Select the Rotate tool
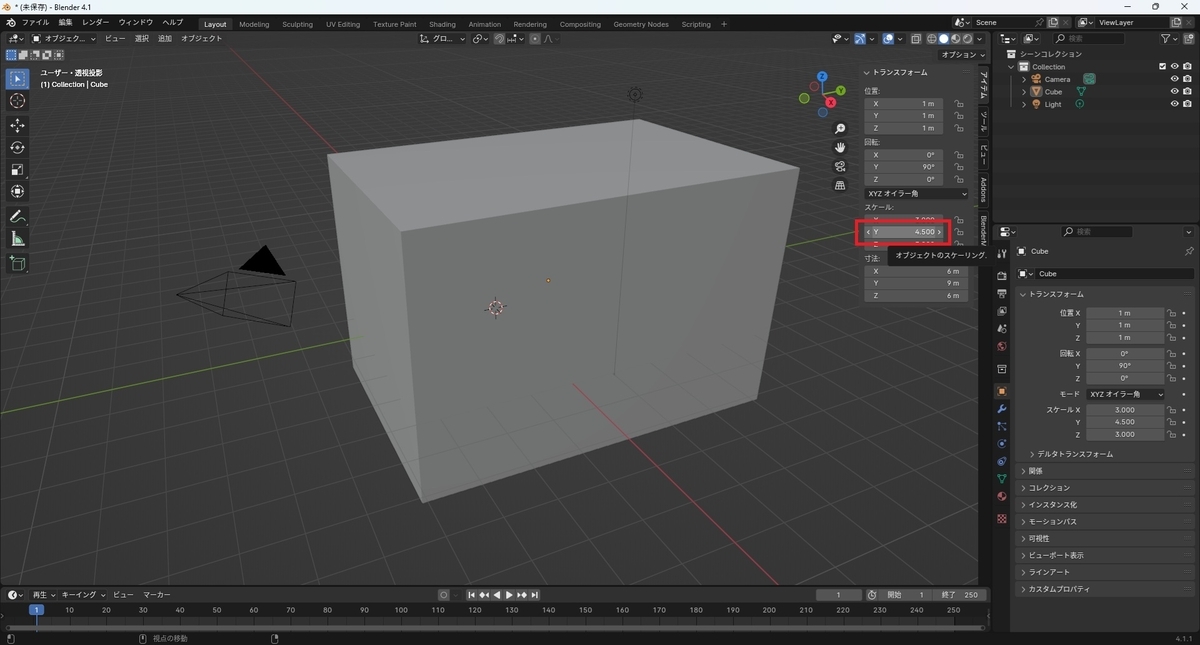The width and height of the screenshot is (1200, 645). coord(17,147)
